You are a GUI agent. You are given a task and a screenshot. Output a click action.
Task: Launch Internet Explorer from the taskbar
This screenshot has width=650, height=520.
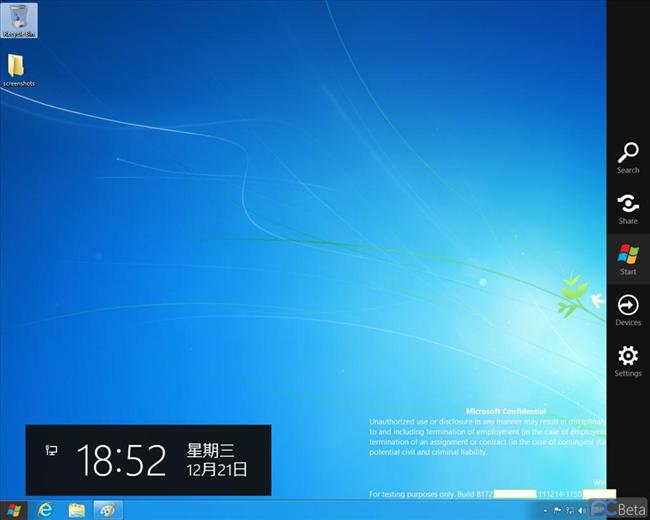tap(45, 510)
